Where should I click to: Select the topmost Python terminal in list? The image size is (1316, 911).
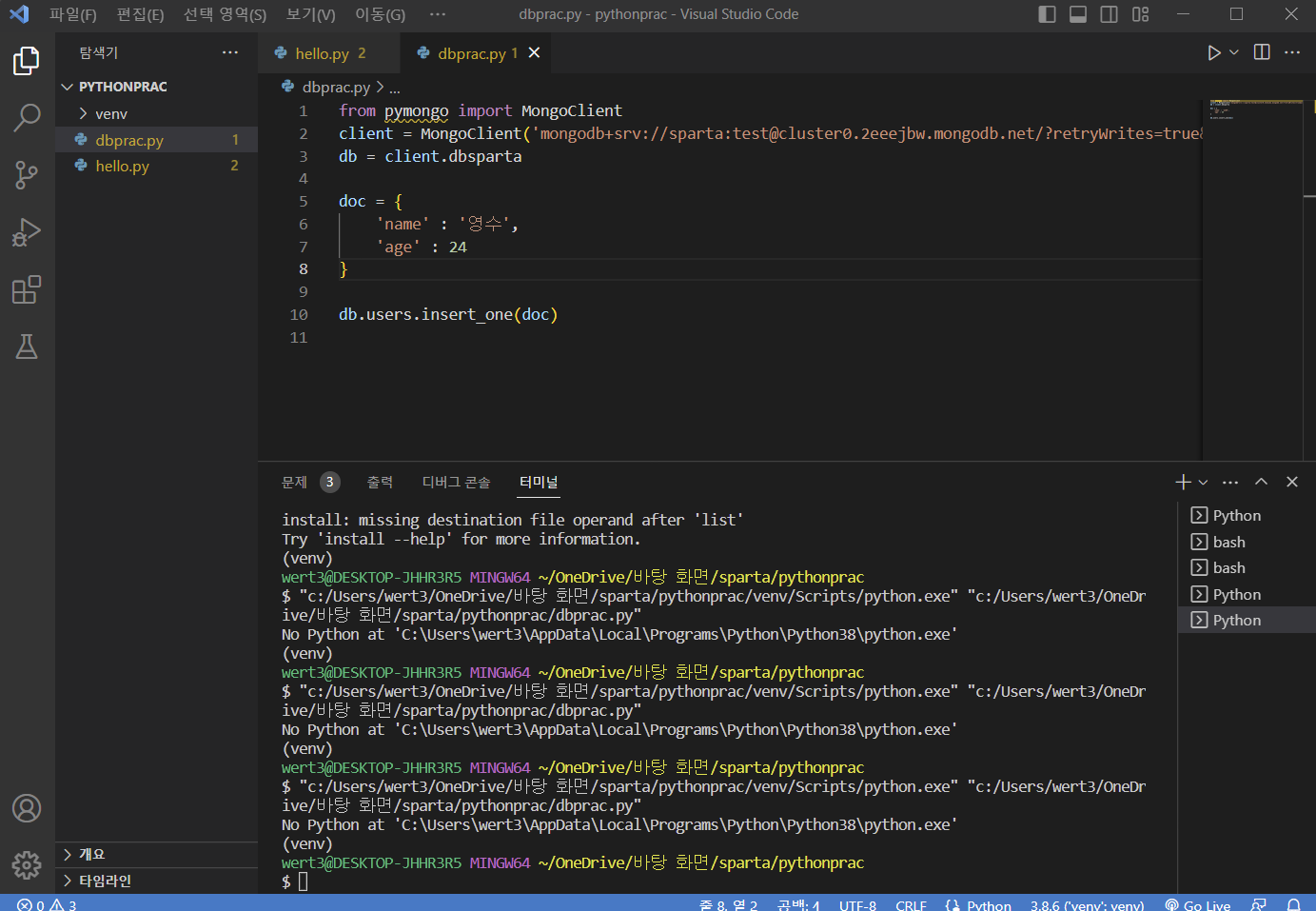[x=1247, y=515]
